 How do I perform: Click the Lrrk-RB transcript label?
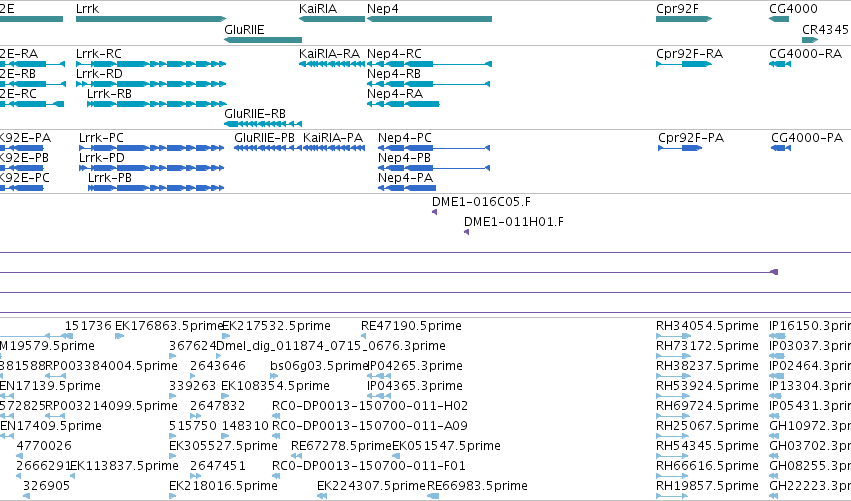[109, 94]
